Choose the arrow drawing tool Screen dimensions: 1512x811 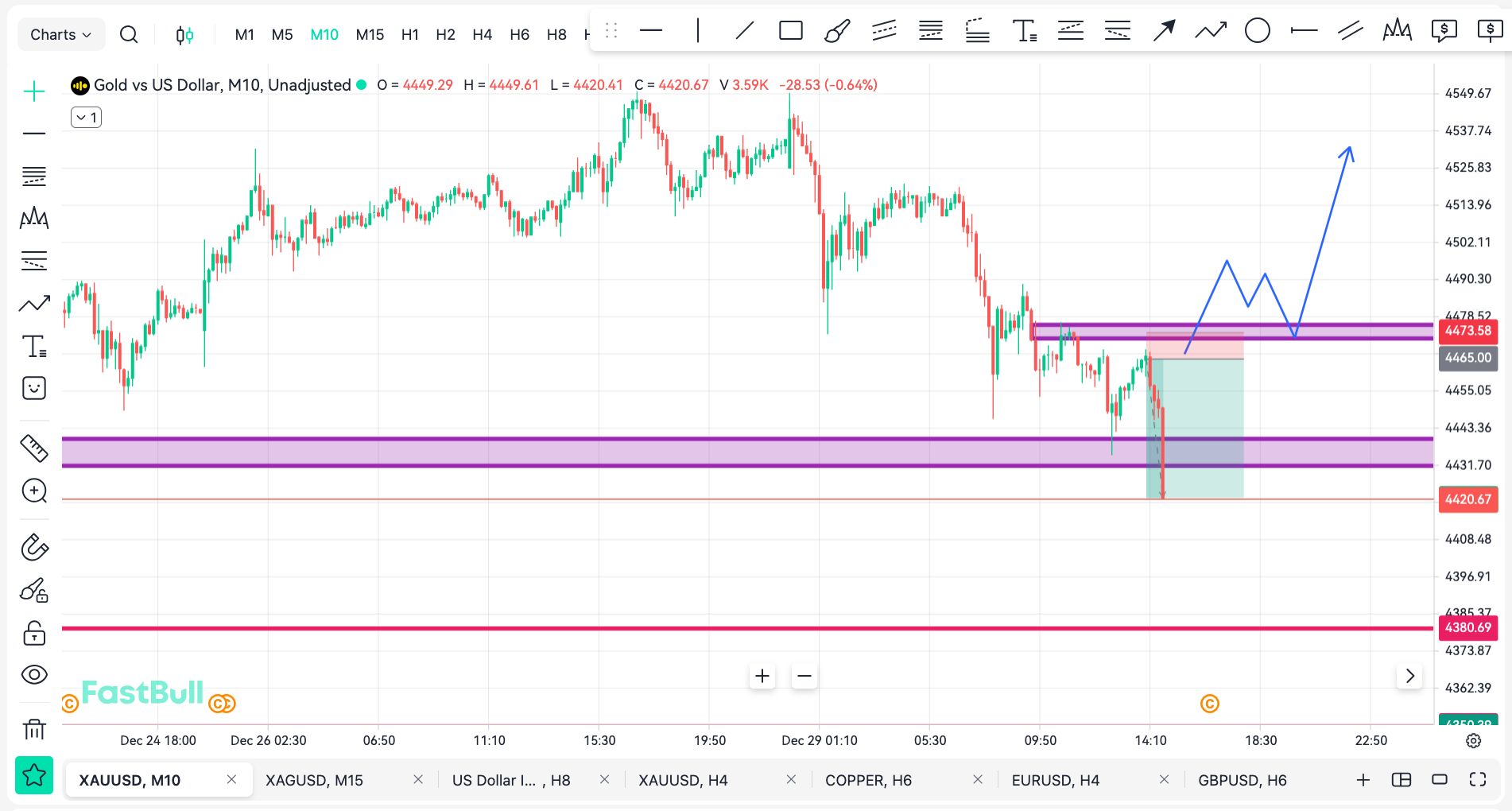click(1164, 31)
